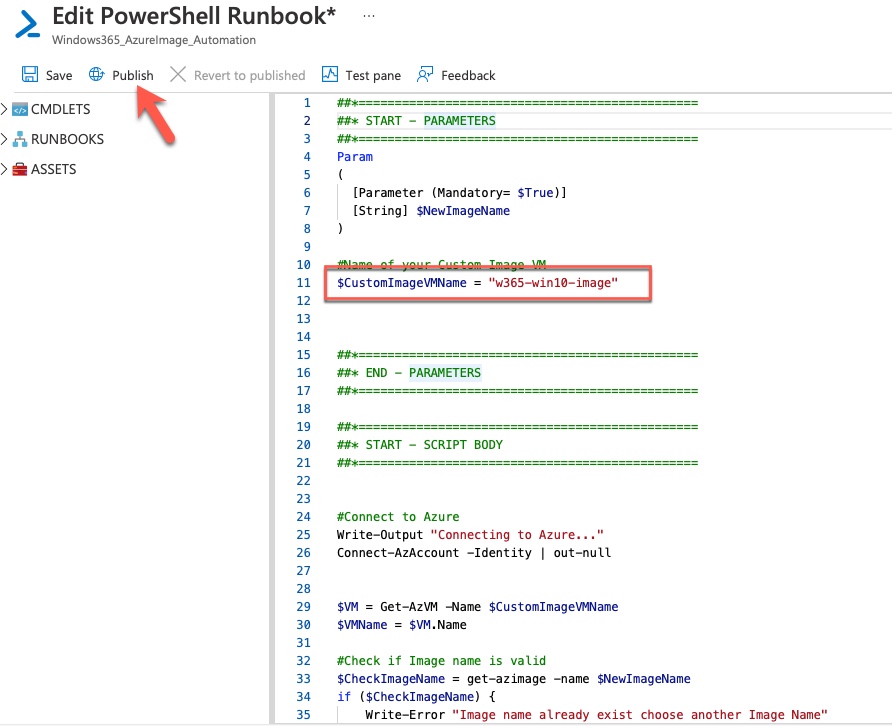Open the more options ellipsis menu
The height and width of the screenshot is (726, 892).
(x=369, y=16)
